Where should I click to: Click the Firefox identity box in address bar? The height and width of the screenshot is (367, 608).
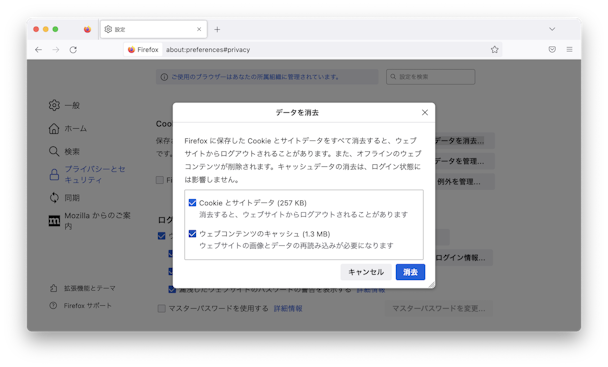(x=143, y=50)
